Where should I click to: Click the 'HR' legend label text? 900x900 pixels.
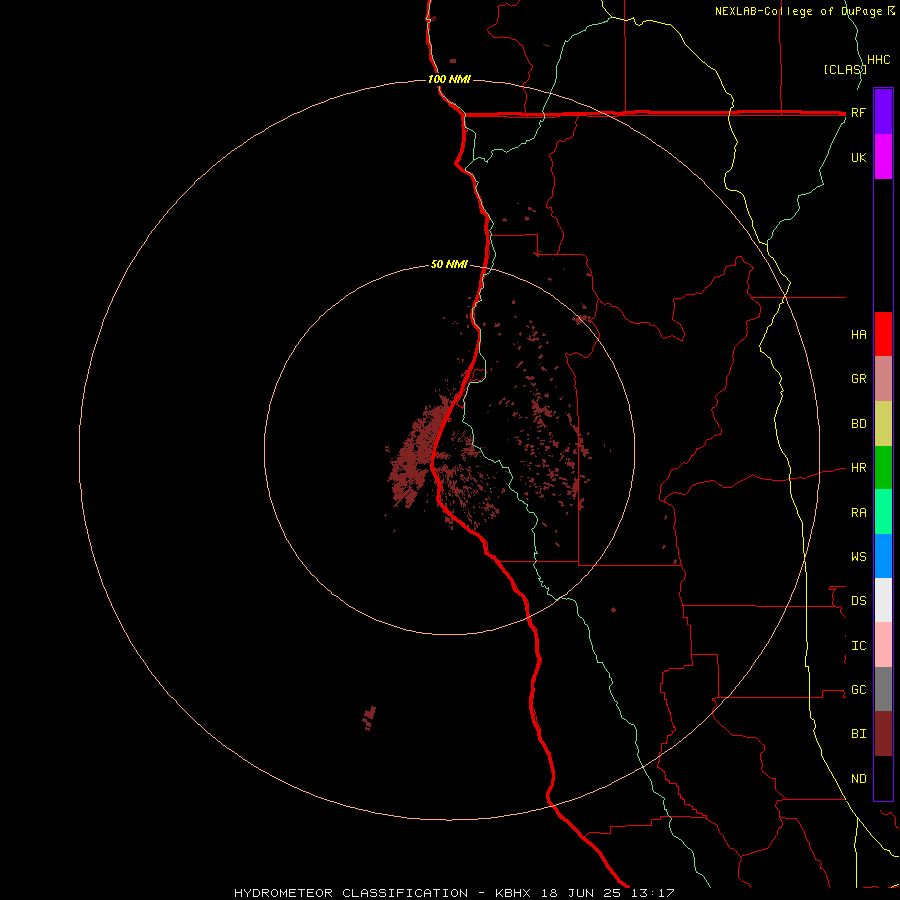[858, 468]
